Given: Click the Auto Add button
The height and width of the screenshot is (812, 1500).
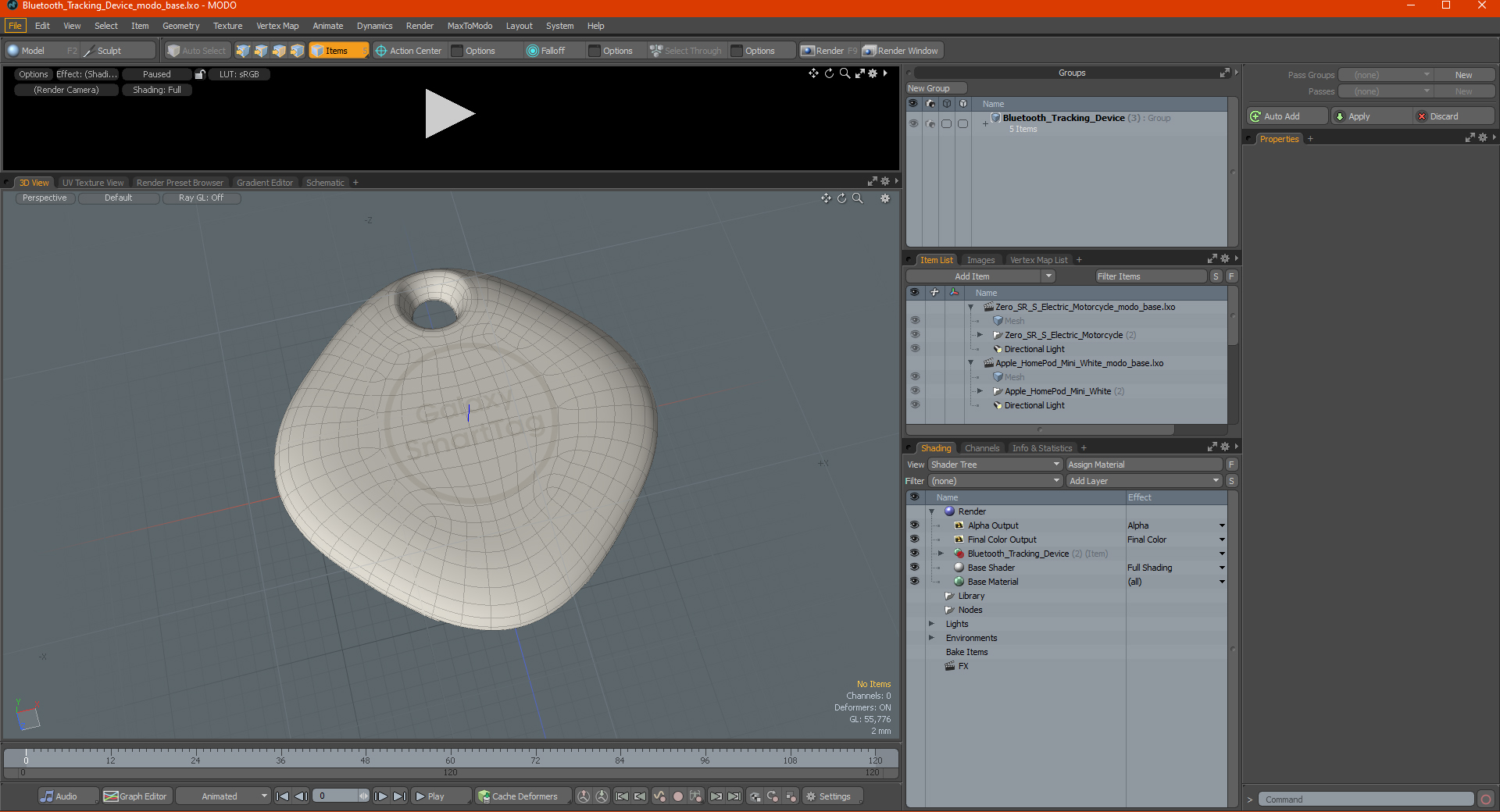Looking at the screenshot, I should click(x=1287, y=116).
